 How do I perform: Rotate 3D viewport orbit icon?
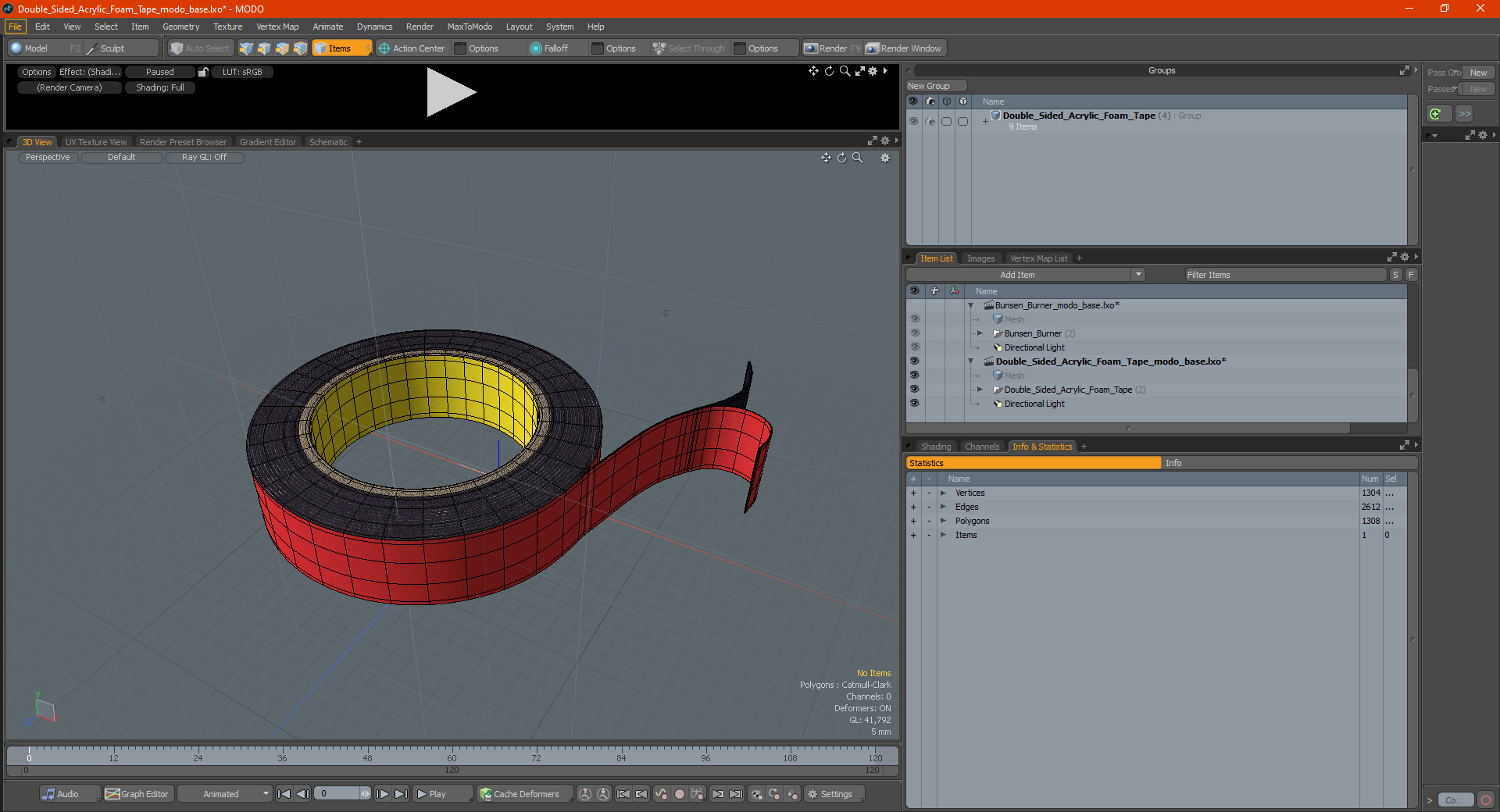[841, 158]
